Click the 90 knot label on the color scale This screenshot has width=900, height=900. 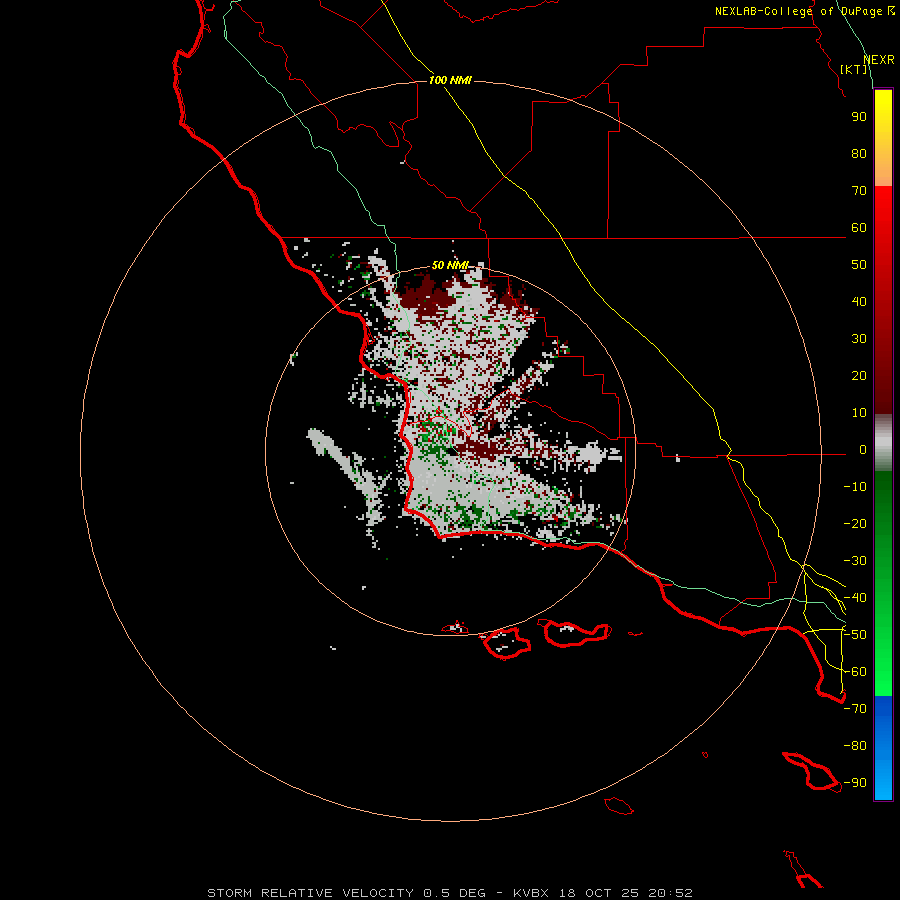click(x=859, y=117)
